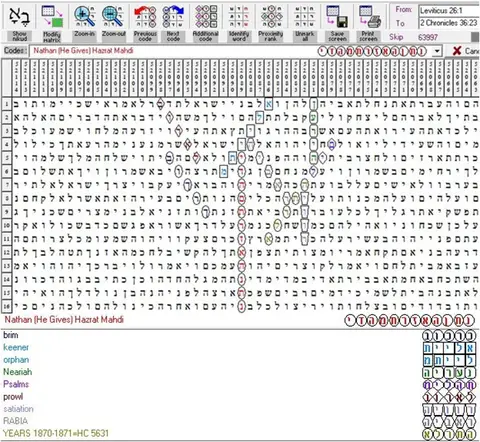The height and width of the screenshot is (442, 480).
Task: Click the Hebrew letters beside 'RABIA'
Action: (x=449, y=422)
